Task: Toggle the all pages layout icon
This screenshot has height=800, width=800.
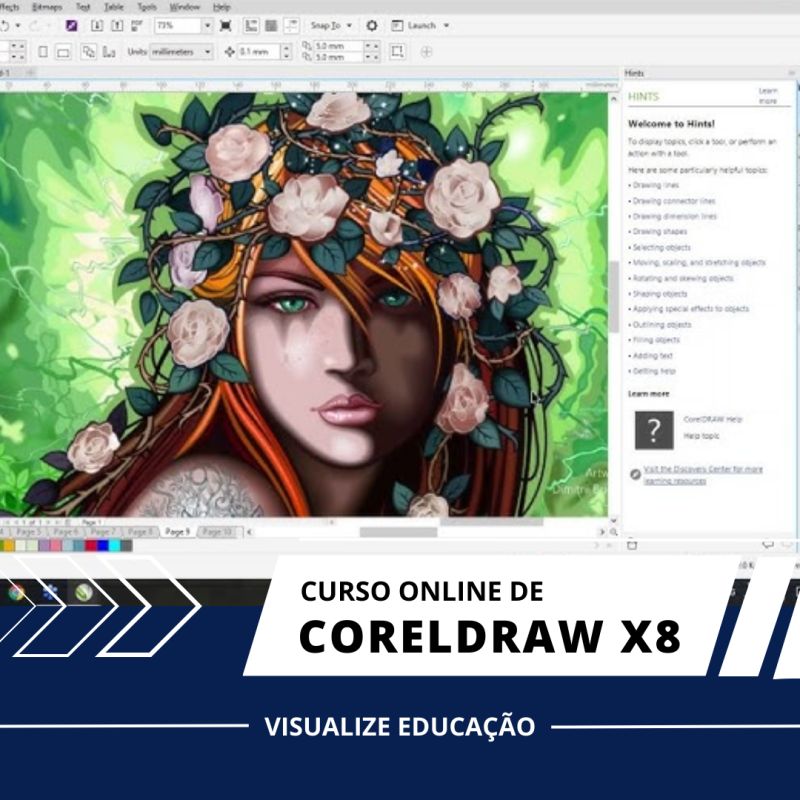Action: [89, 52]
